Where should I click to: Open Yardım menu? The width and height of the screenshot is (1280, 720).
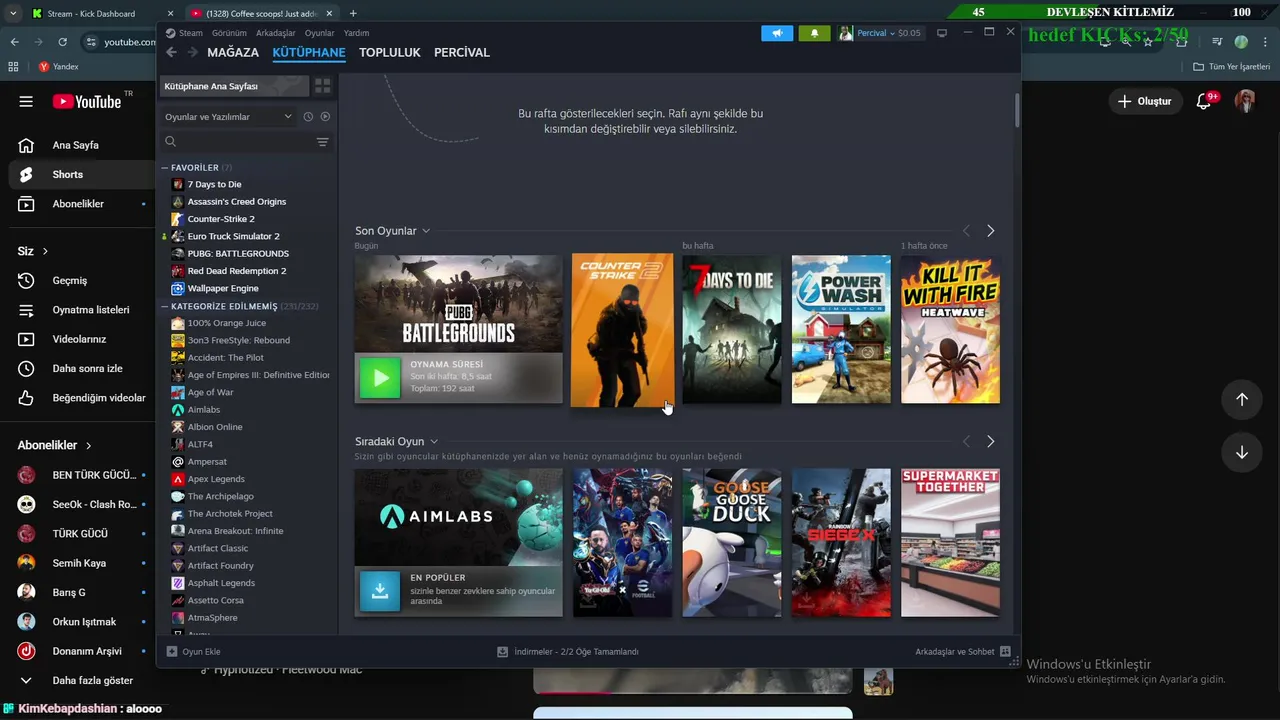pos(356,33)
